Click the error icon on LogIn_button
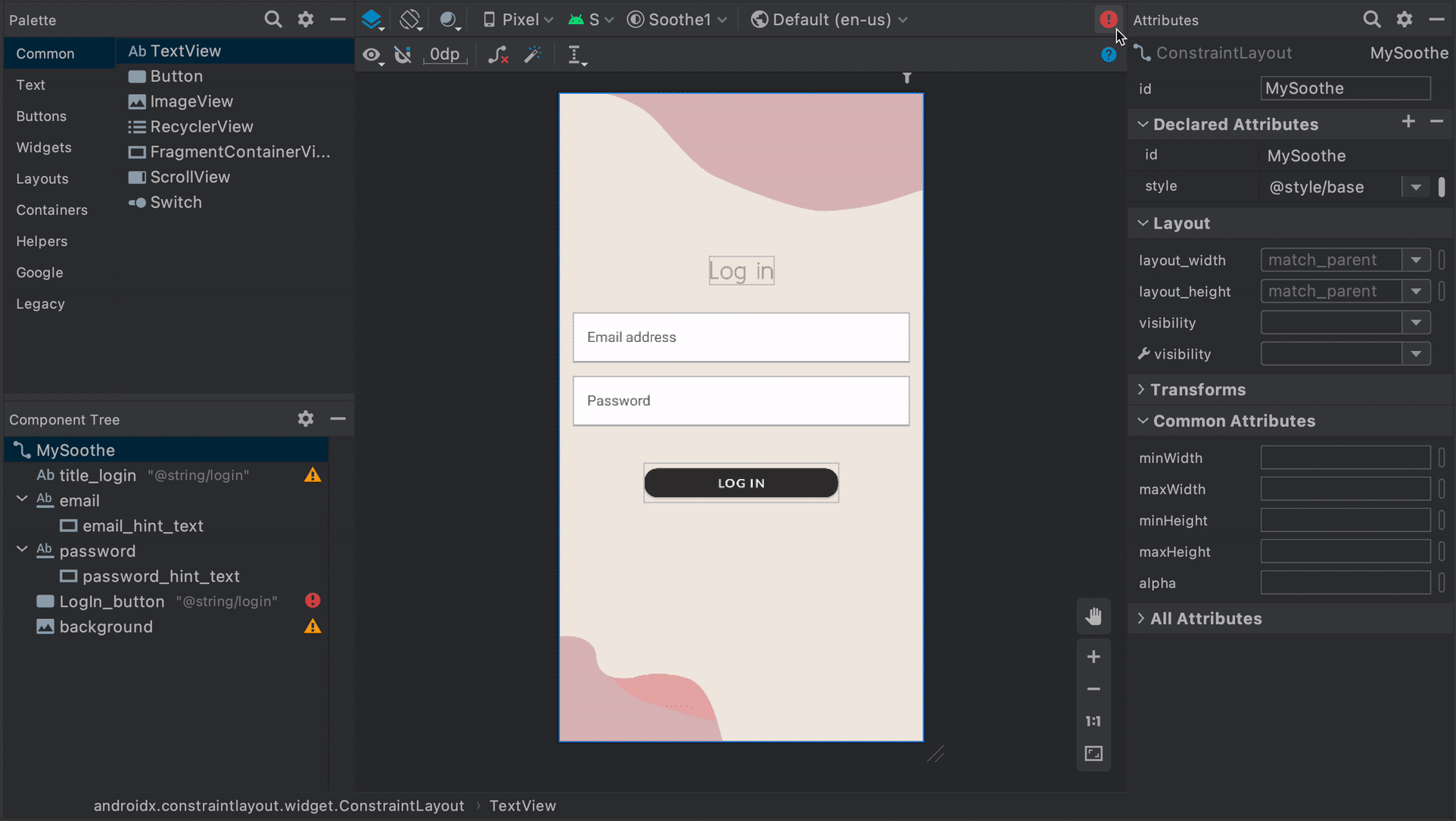 (x=314, y=600)
